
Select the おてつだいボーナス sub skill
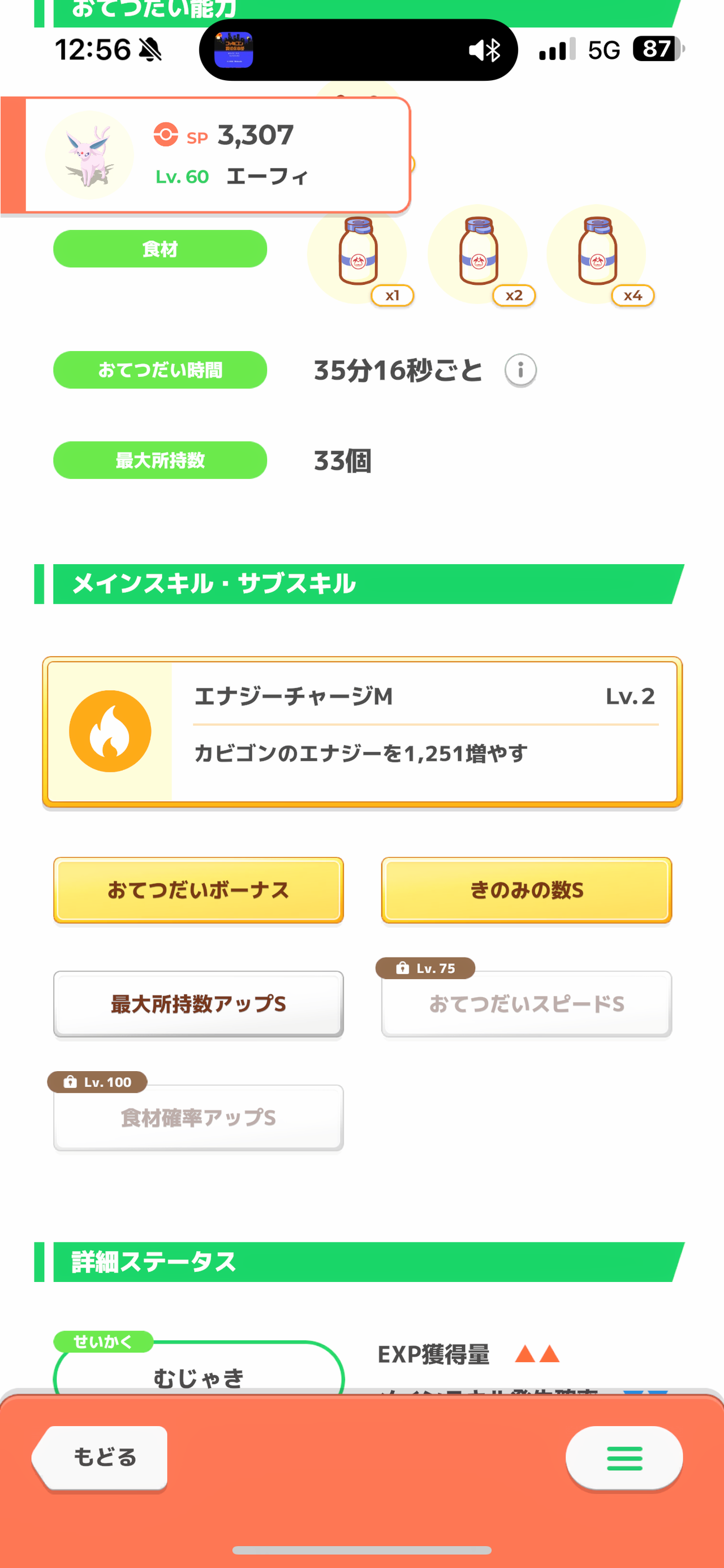[x=199, y=890]
